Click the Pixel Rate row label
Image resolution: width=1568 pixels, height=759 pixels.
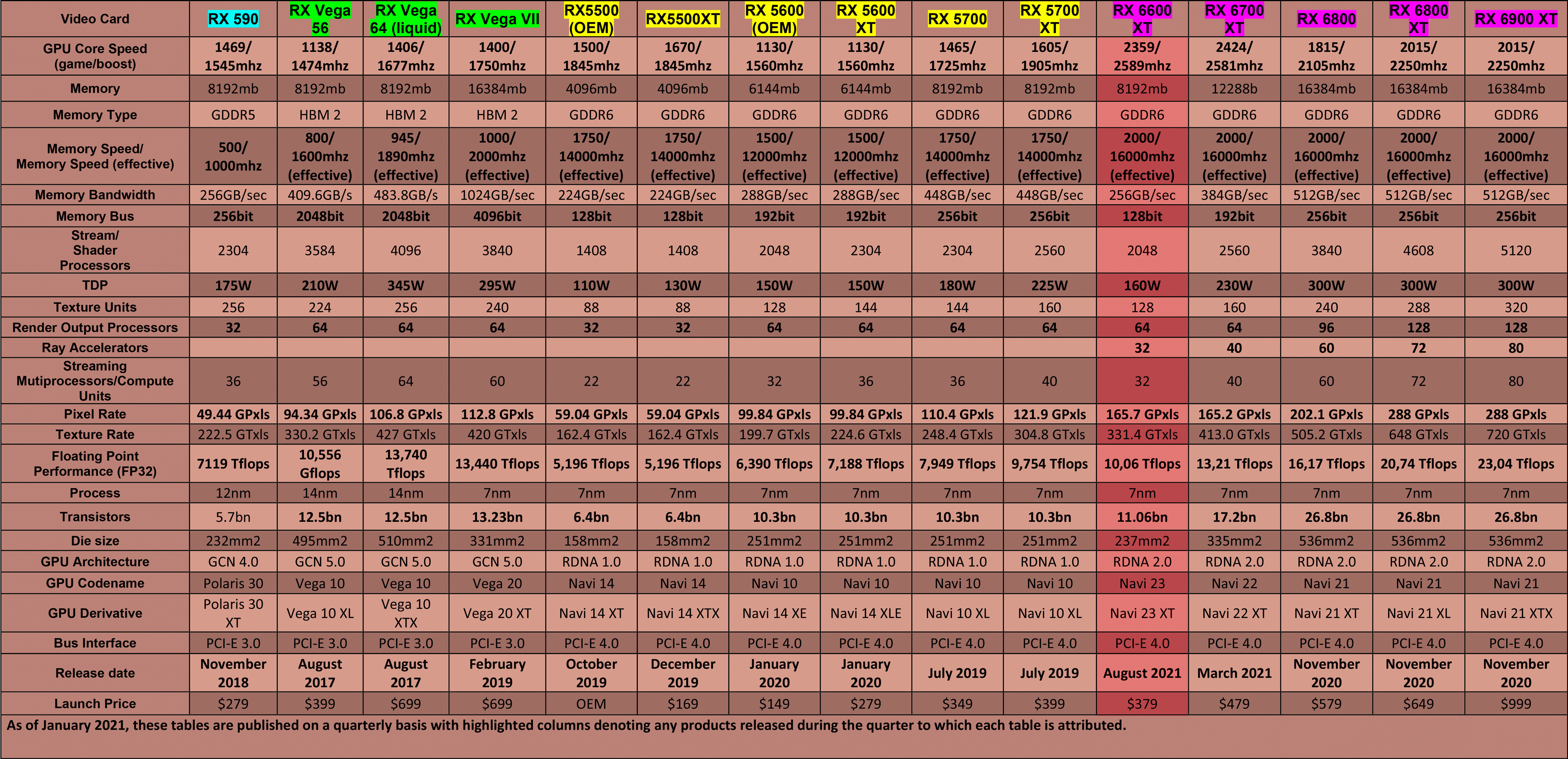[x=95, y=414]
